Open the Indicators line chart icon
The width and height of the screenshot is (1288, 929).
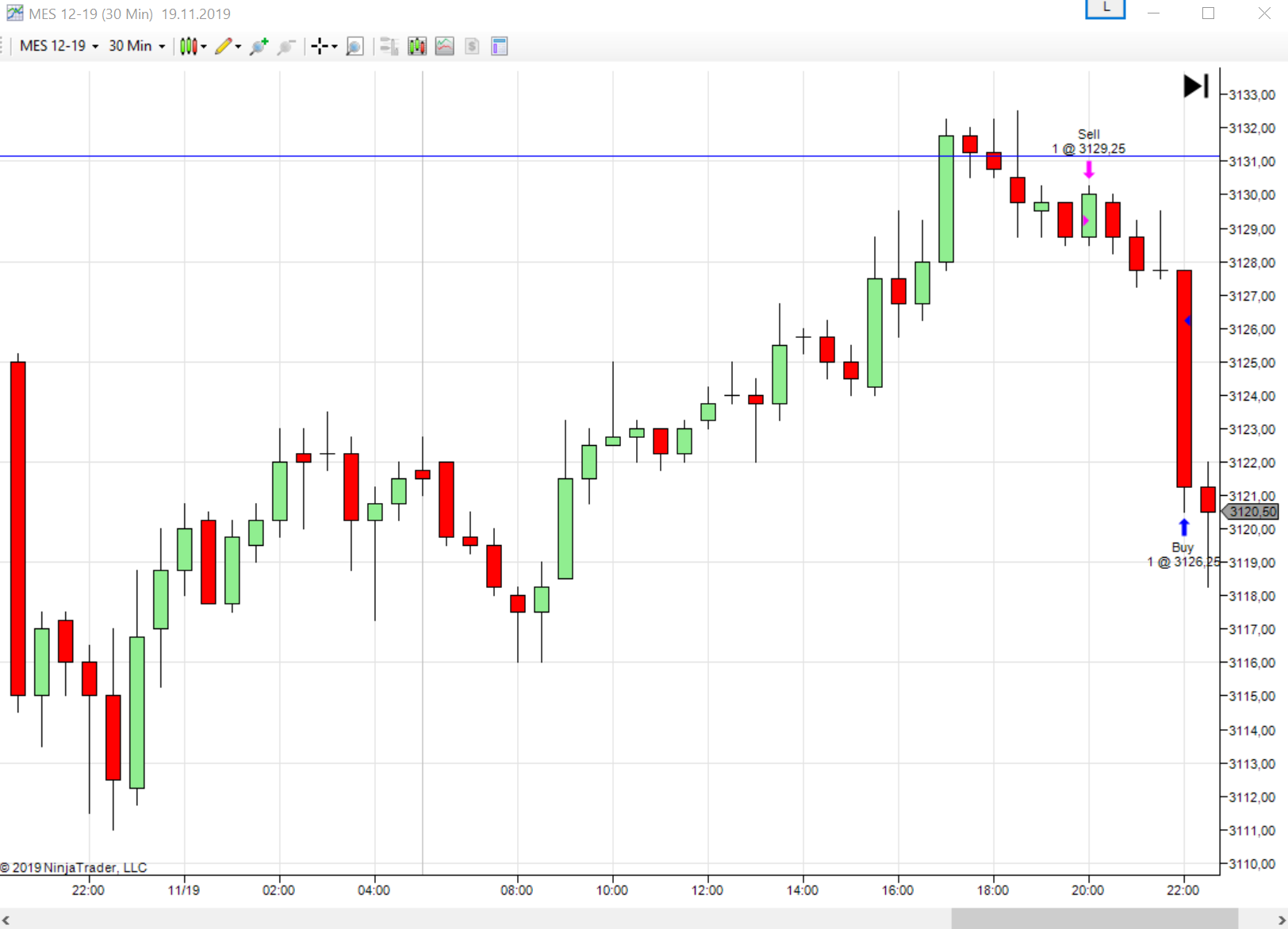pos(445,46)
